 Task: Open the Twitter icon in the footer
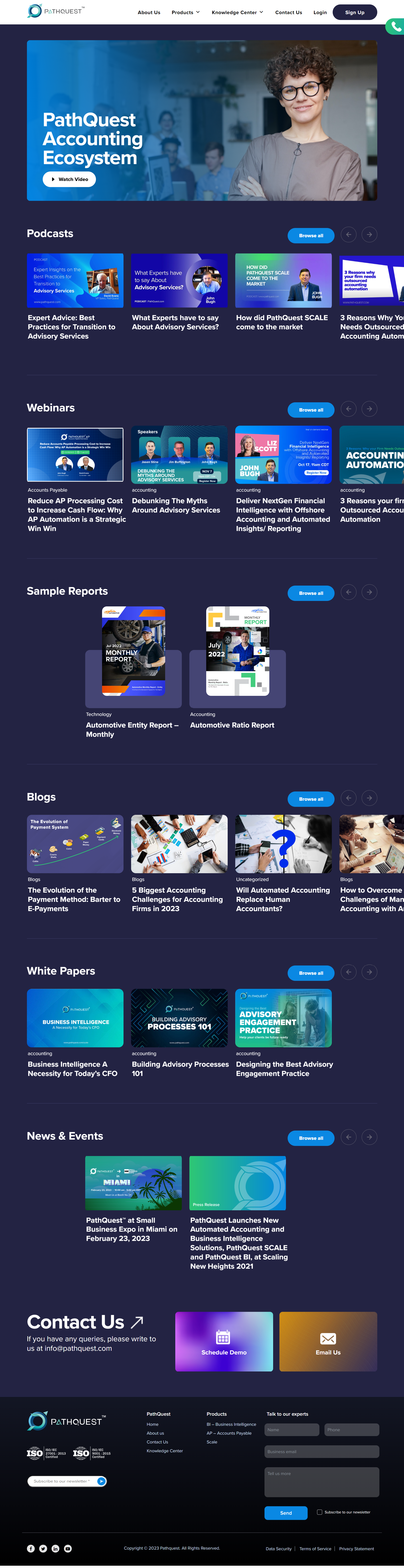pos(43,1548)
